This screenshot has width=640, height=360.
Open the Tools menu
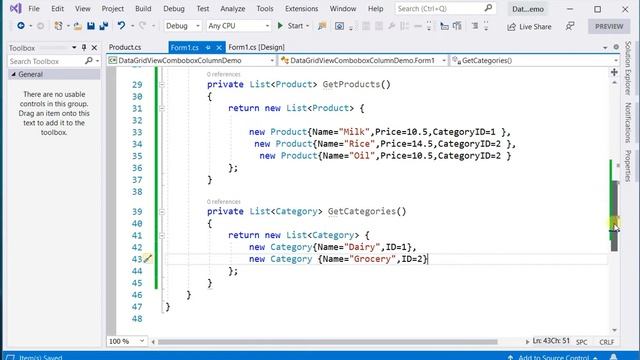(x=265, y=9)
